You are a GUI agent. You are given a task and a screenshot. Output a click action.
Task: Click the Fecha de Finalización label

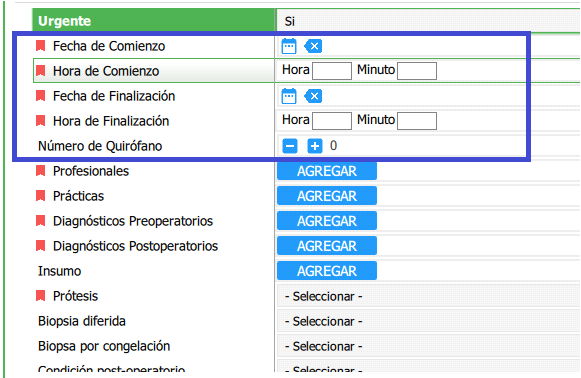(114, 96)
